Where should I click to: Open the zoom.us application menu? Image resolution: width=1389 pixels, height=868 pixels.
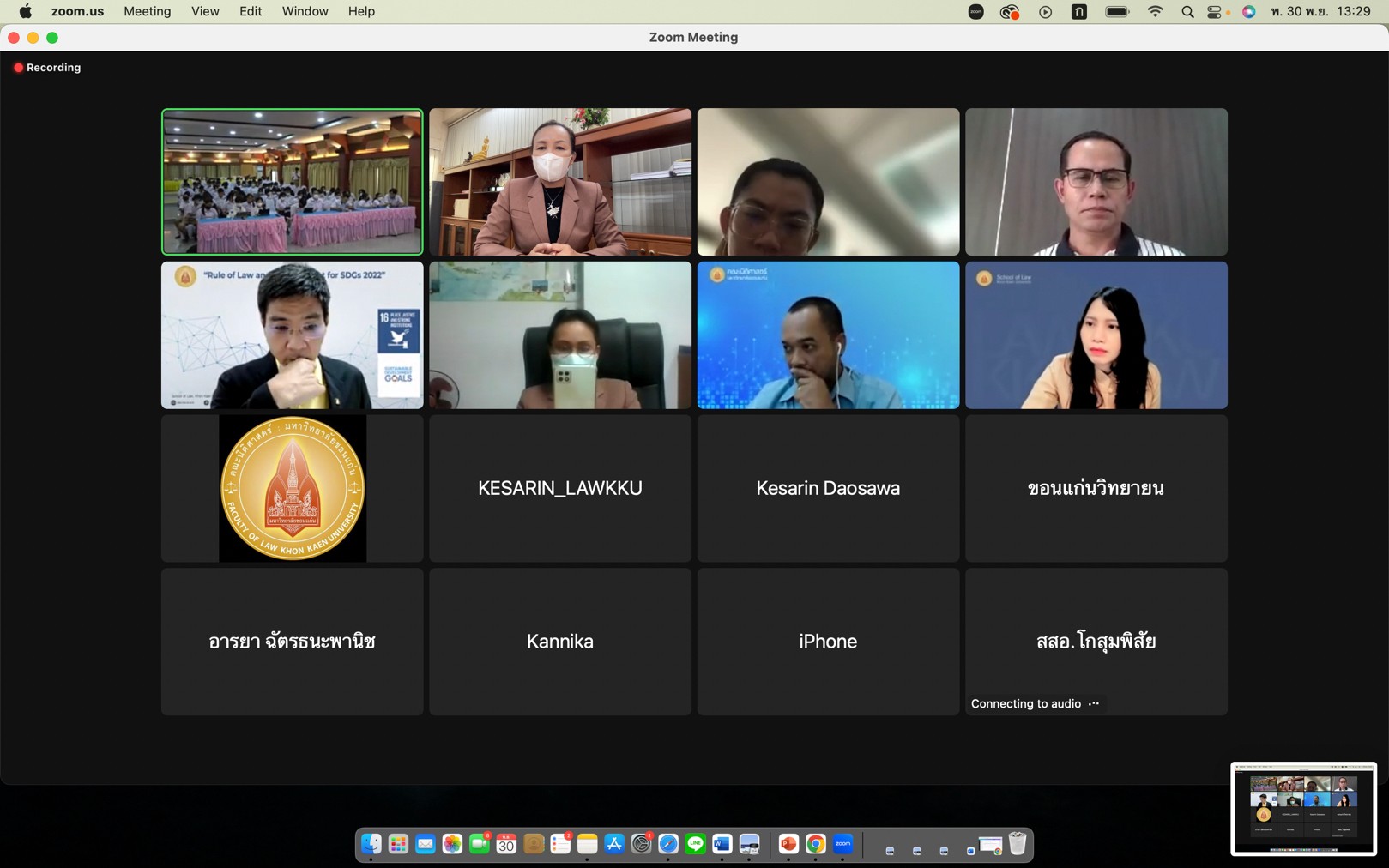point(77,11)
